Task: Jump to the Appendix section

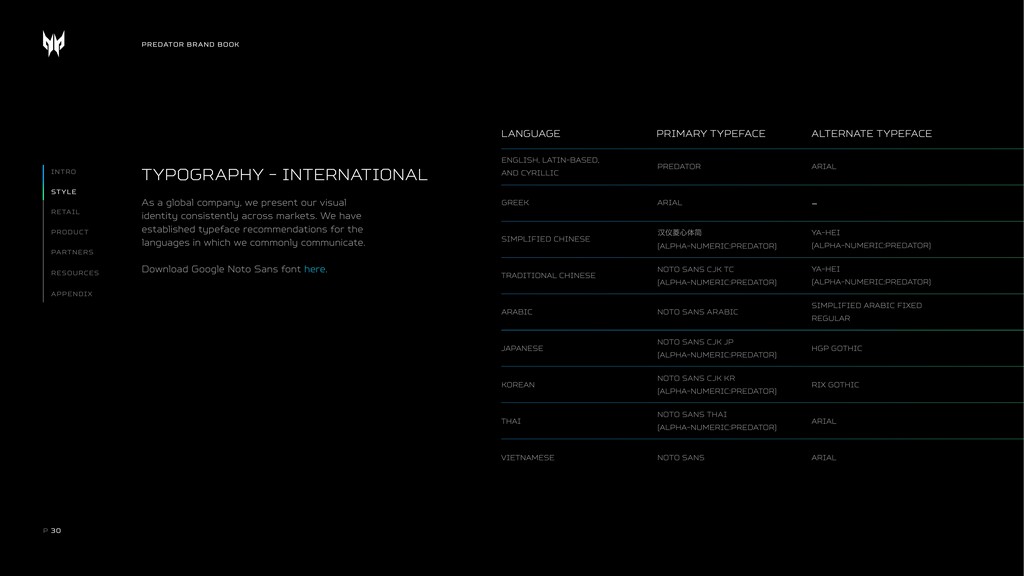Action: click(71, 294)
